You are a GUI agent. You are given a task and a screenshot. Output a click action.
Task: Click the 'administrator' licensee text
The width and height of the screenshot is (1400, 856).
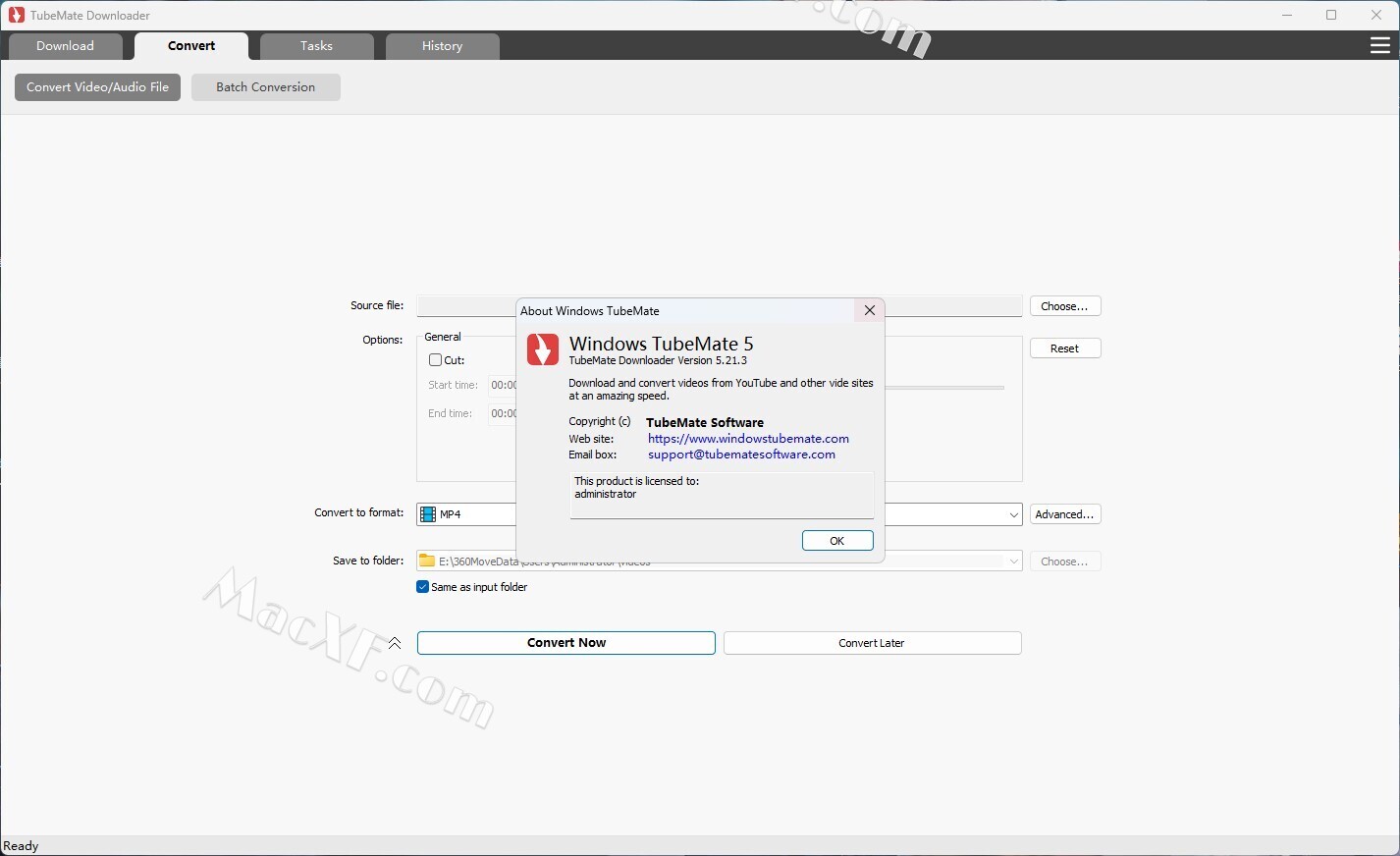pyautogui.click(x=606, y=495)
